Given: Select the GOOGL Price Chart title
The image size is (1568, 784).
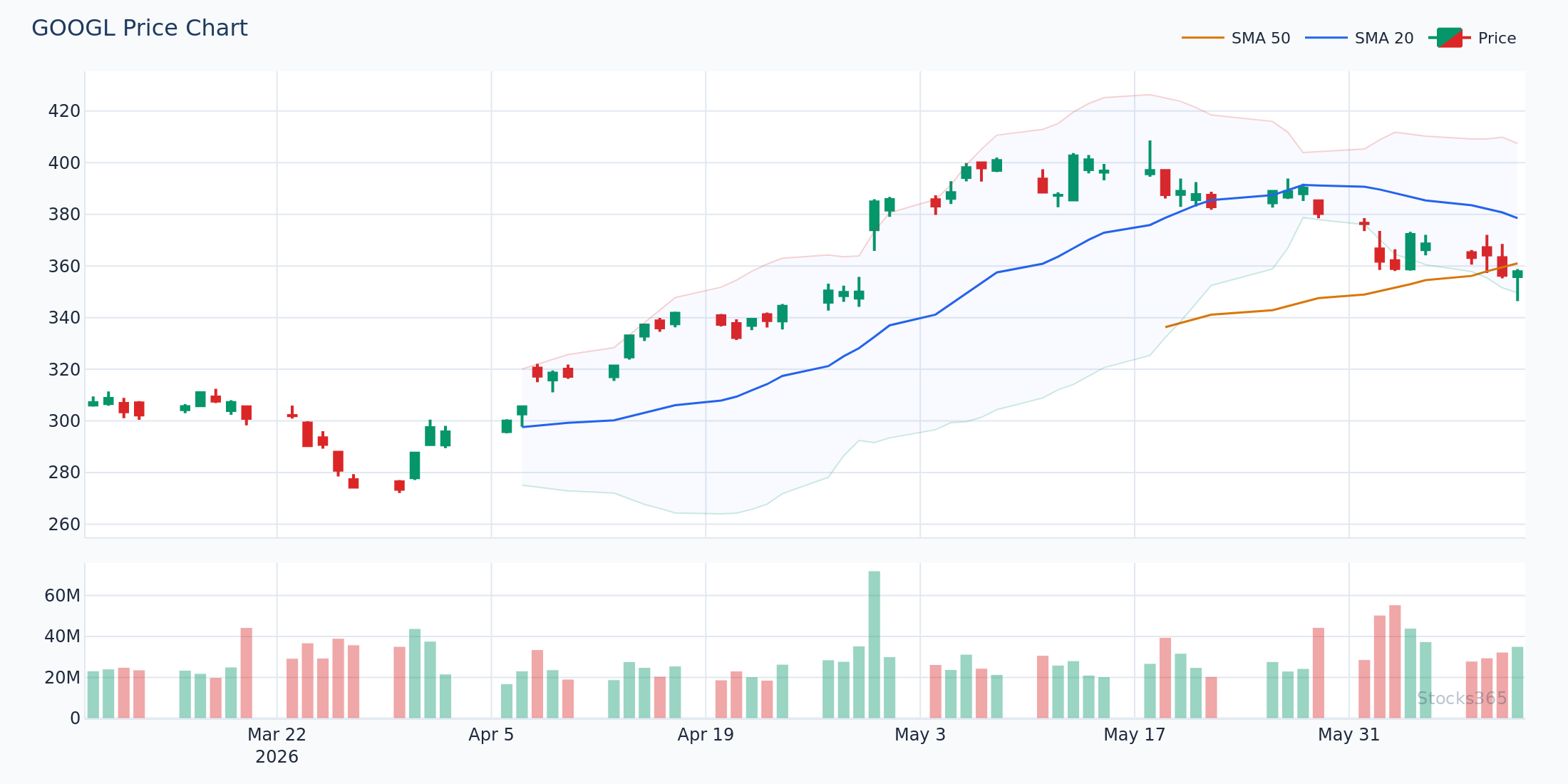Looking at the screenshot, I should 140,29.
